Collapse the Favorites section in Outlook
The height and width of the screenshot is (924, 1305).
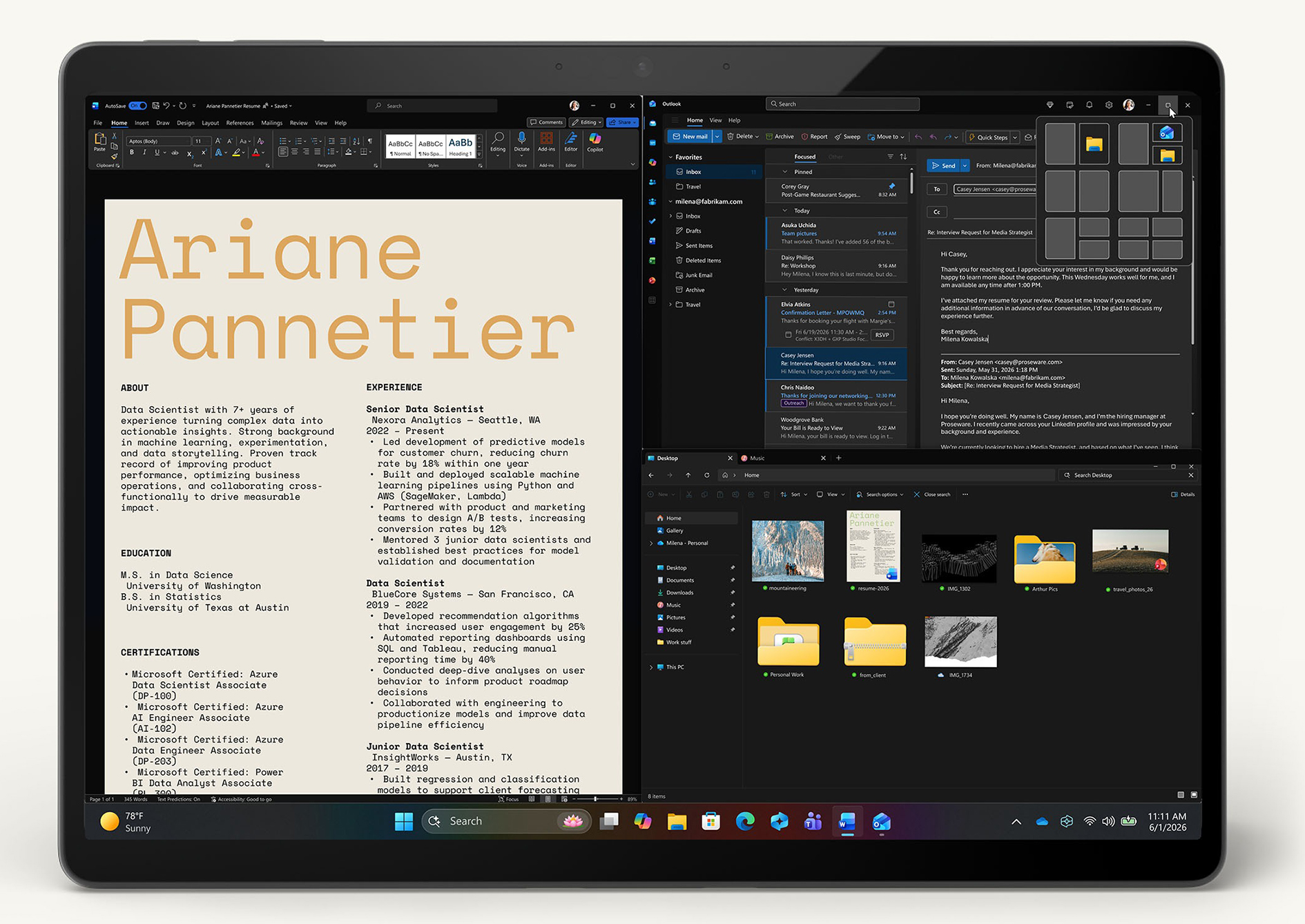coord(670,157)
